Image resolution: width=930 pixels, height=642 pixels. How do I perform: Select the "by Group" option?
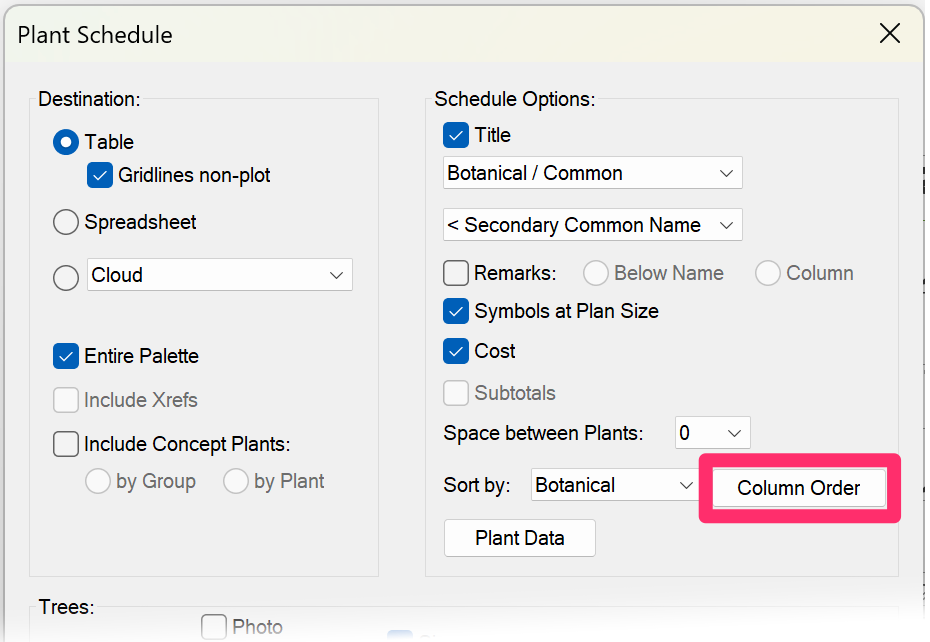pyautogui.click(x=98, y=481)
